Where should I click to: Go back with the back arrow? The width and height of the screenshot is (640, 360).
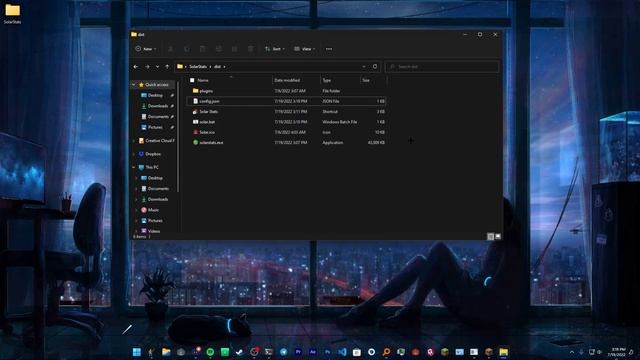(136, 67)
